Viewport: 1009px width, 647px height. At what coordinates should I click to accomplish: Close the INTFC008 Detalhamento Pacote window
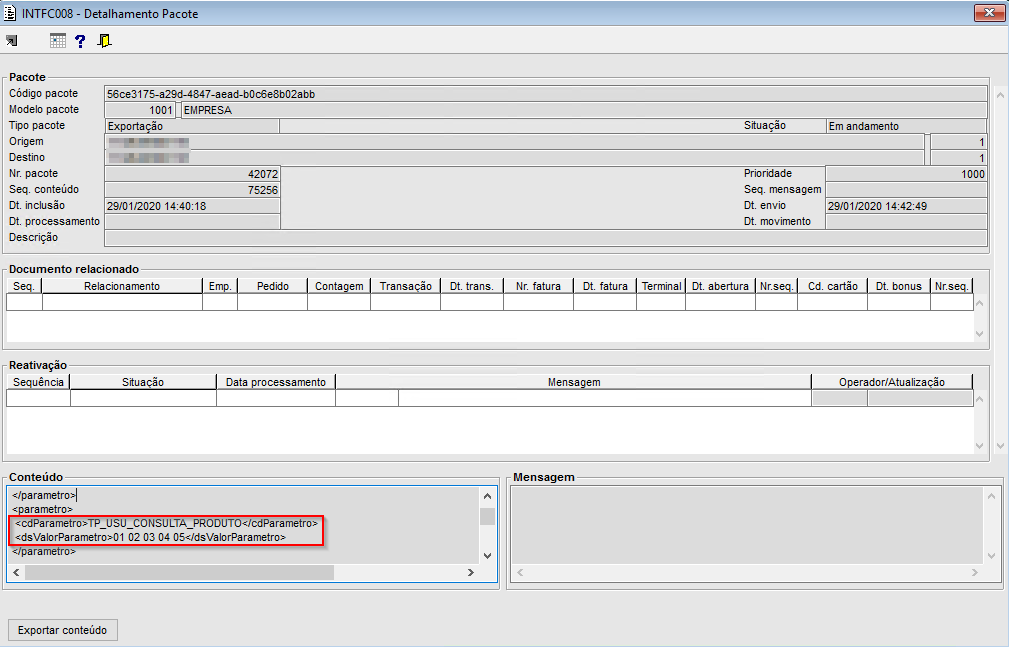pyautogui.click(x=989, y=12)
